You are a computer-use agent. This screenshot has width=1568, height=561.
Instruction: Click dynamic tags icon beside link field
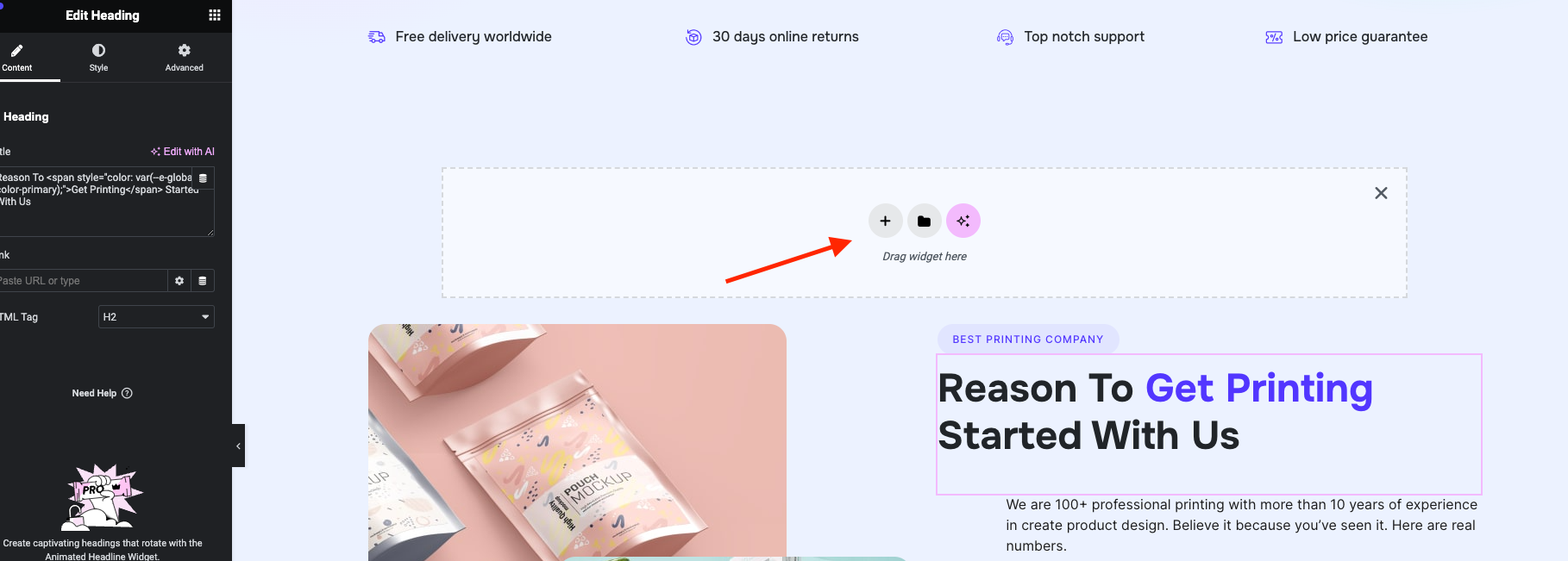203,281
